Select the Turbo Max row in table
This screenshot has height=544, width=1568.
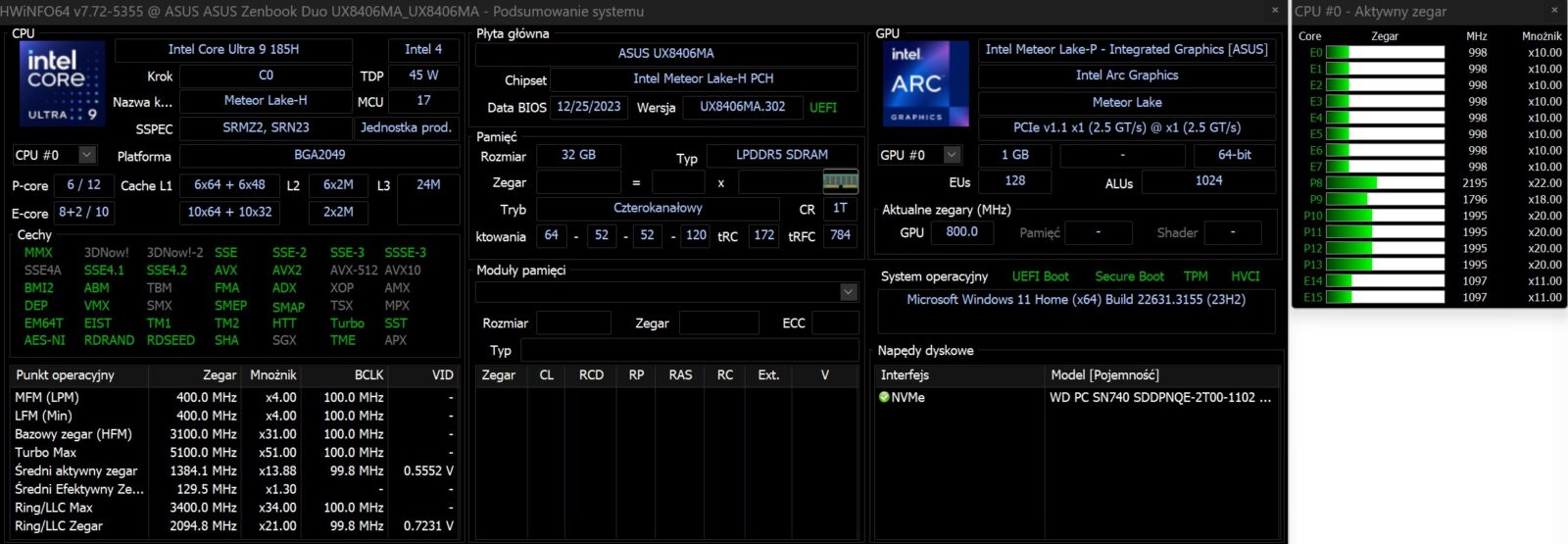tap(45, 452)
